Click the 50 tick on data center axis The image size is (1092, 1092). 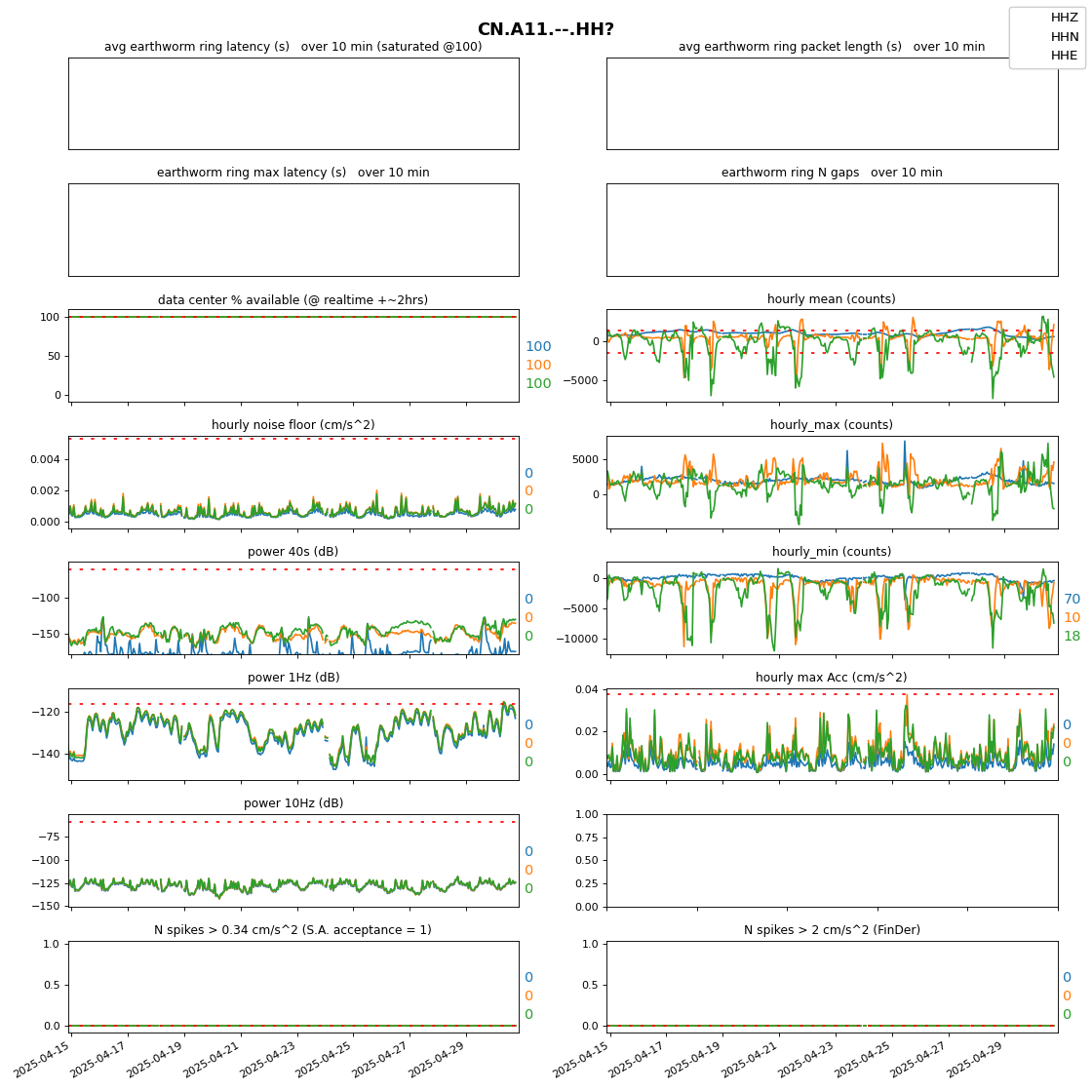coord(54,356)
